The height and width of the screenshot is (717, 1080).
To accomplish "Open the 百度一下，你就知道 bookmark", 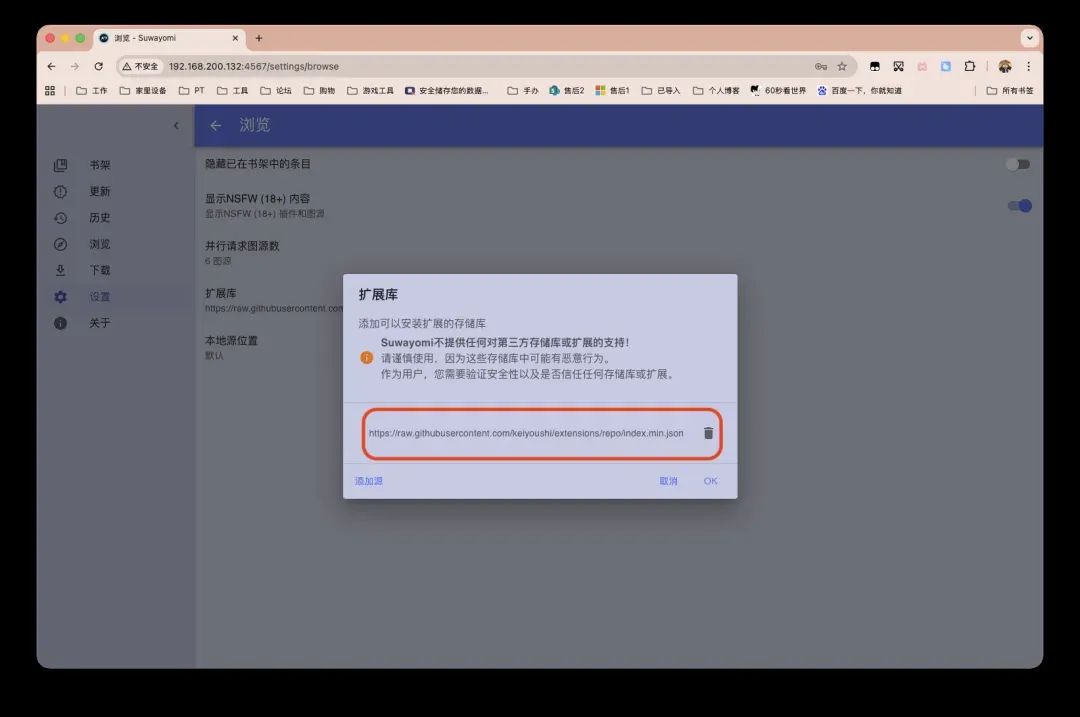I will pos(859,90).
